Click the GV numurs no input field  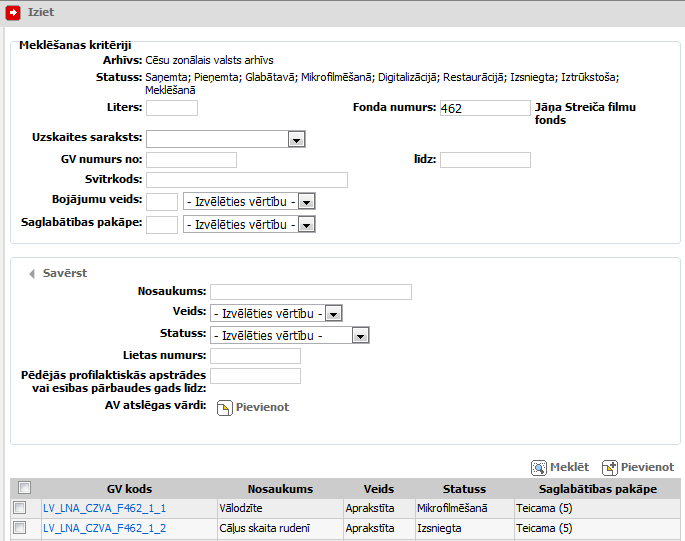tap(191, 160)
